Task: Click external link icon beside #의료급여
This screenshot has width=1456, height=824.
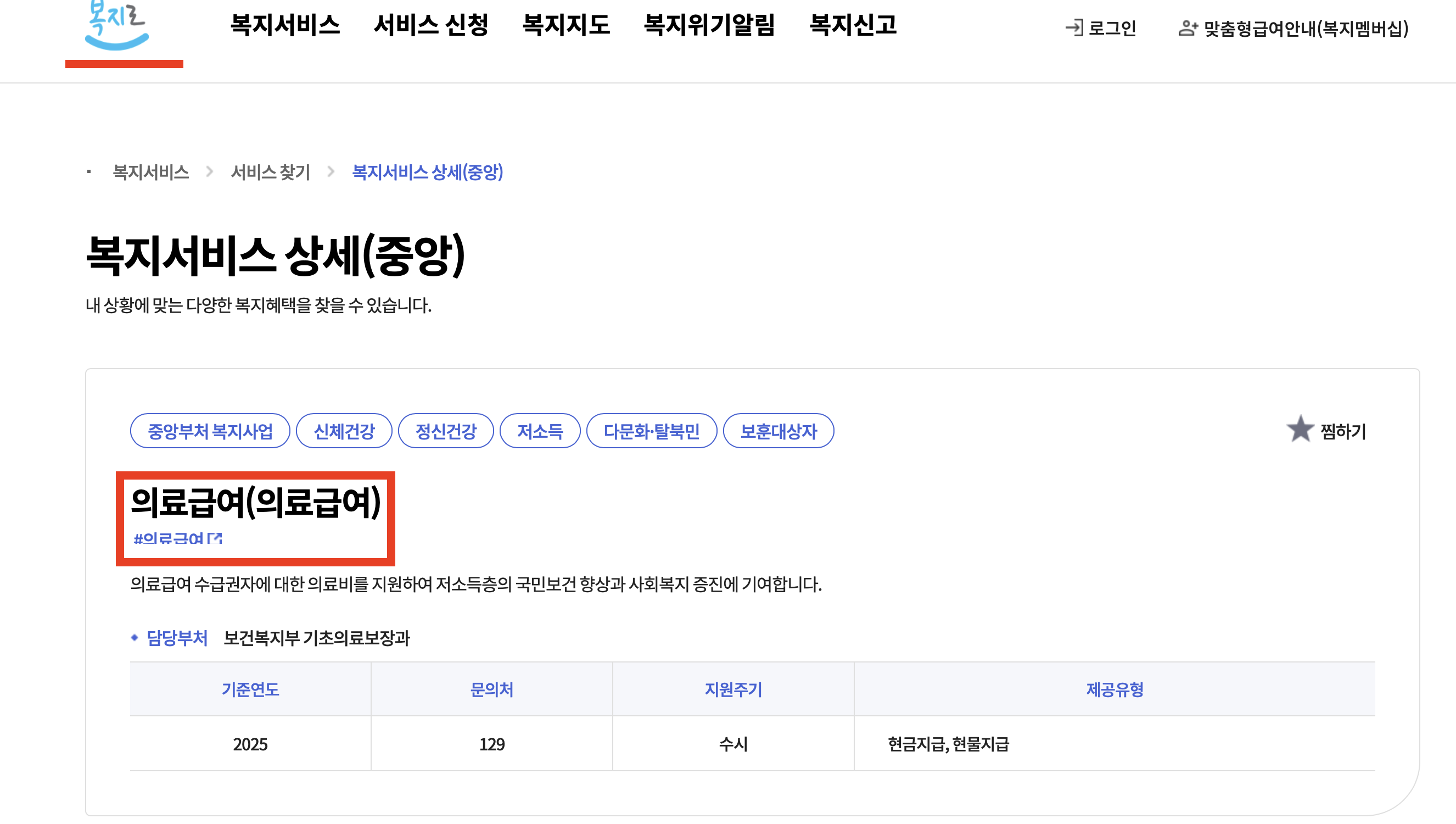Action: [x=215, y=538]
